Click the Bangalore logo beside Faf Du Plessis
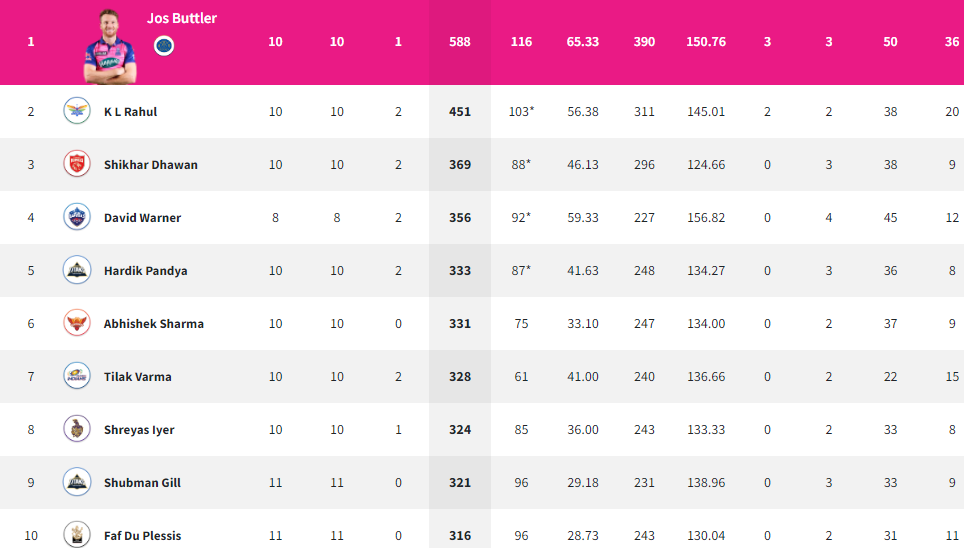Screen dimensions: 964x548 click(x=77, y=534)
